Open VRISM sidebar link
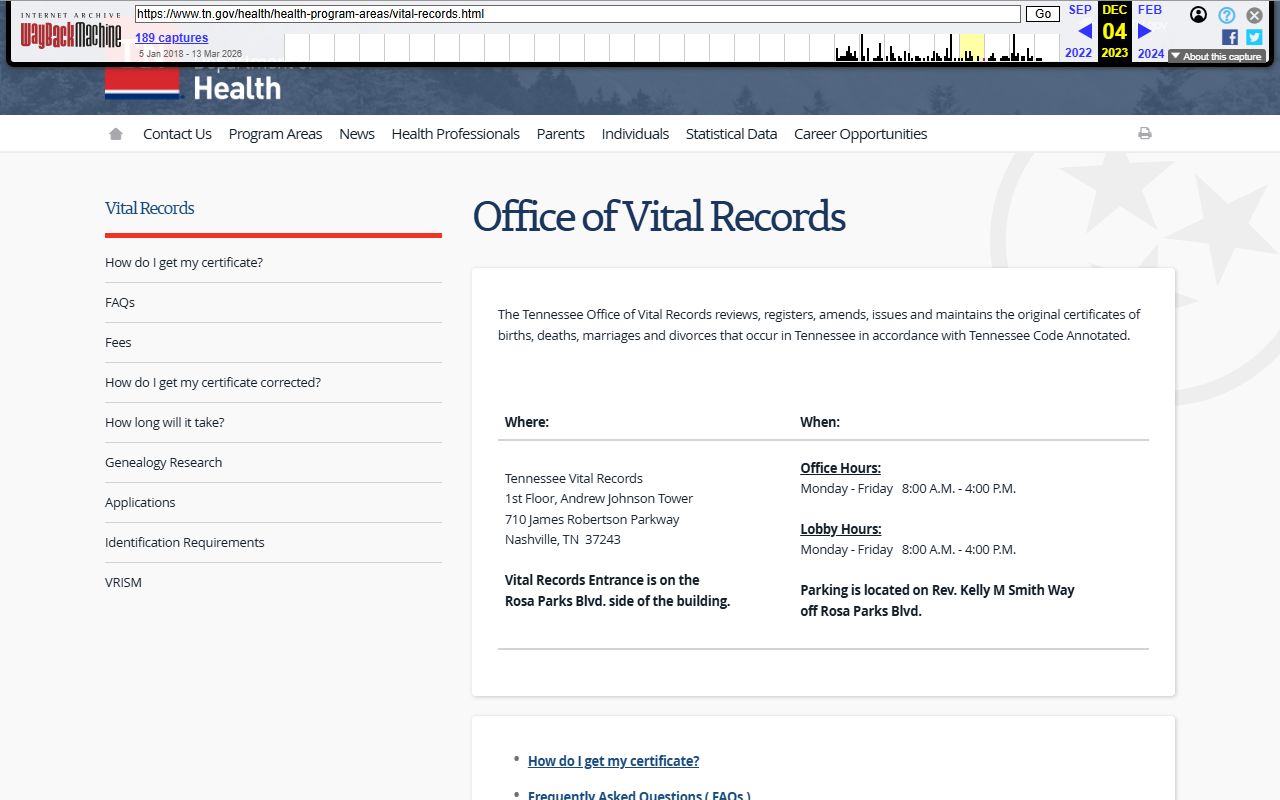This screenshot has width=1280, height=800. [123, 582]
